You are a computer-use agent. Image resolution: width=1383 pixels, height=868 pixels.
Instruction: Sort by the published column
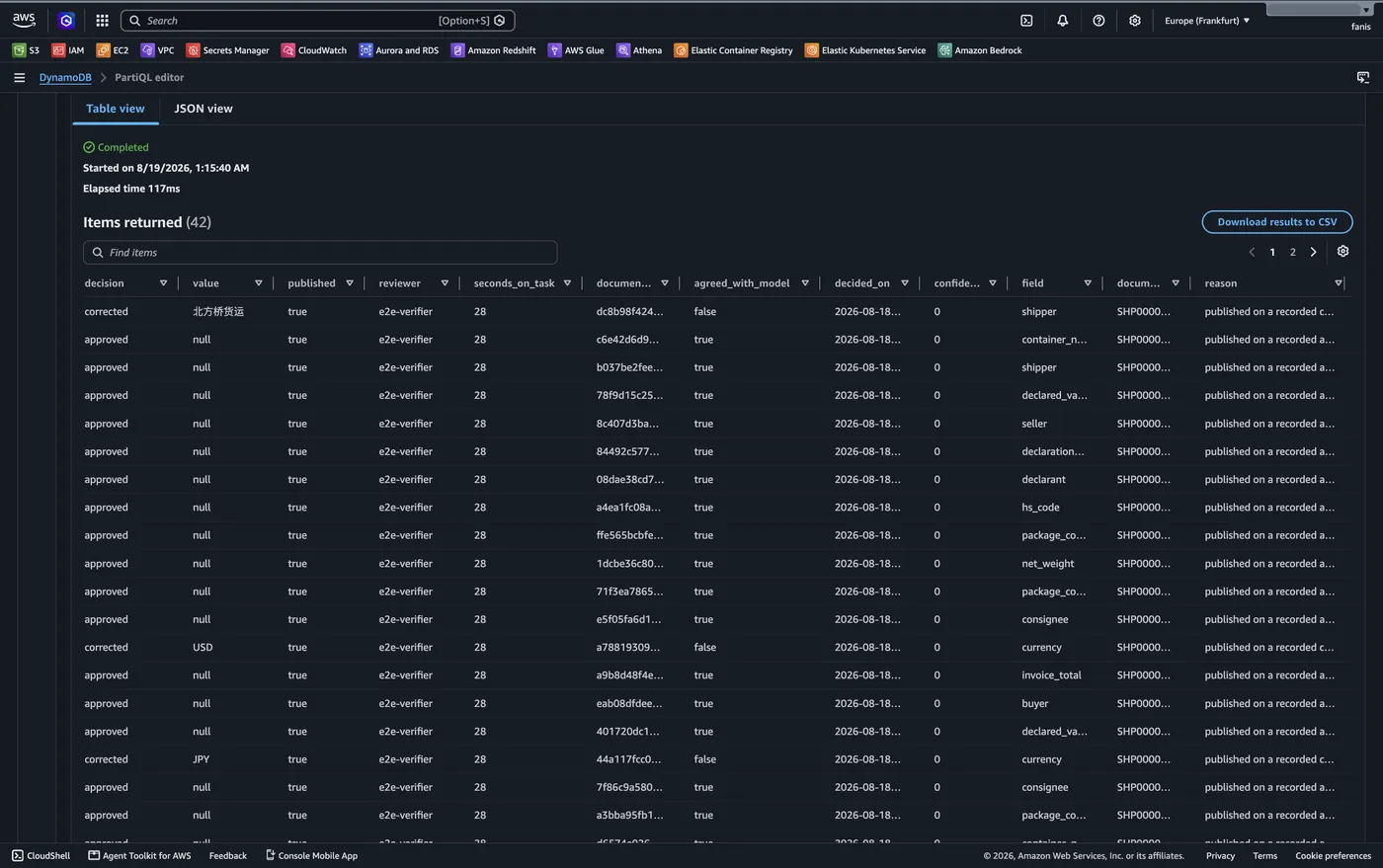click(x=350, y=283)
